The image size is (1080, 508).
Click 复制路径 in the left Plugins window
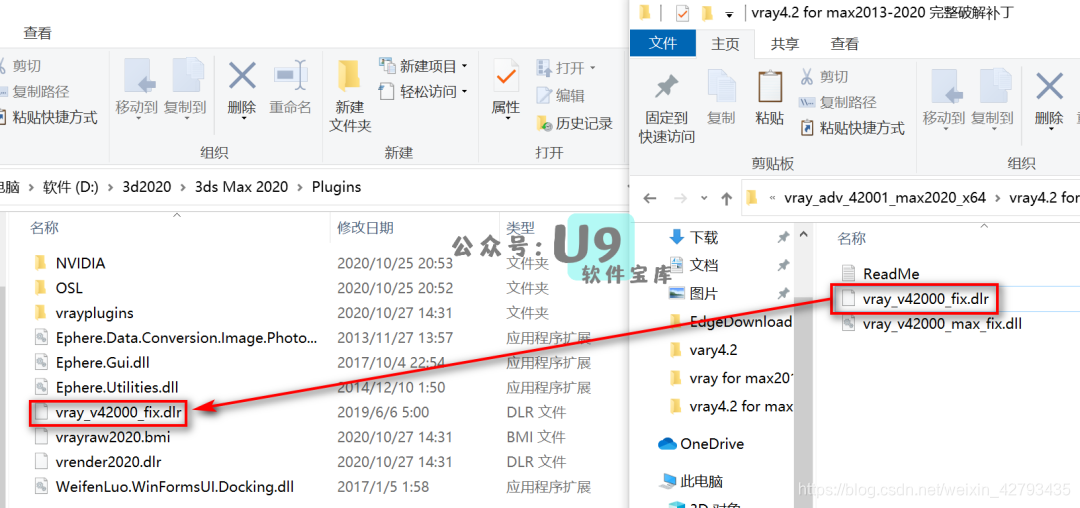[x=33, y=92]
